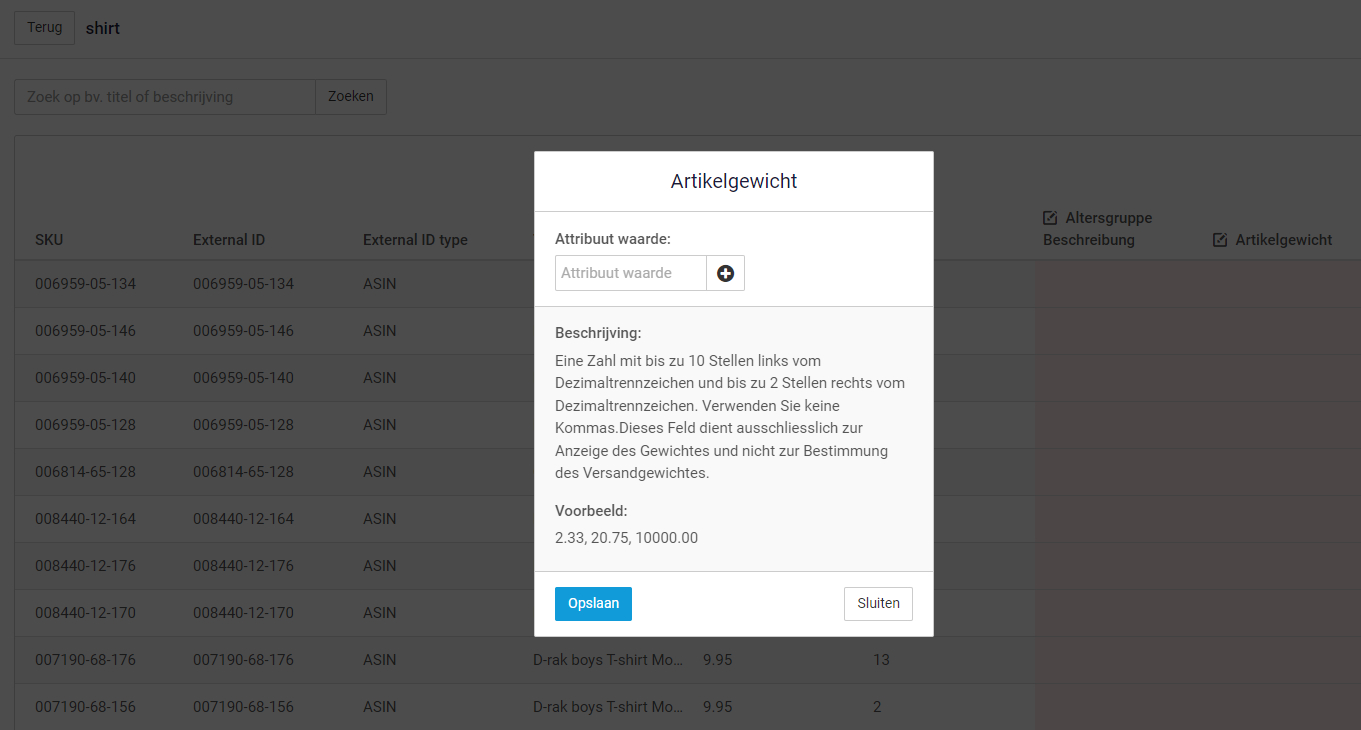This screenshot has height=730, width=1361.
Task: Click the 9.95 price in row 007190-68-176
Action: point(717,660)
